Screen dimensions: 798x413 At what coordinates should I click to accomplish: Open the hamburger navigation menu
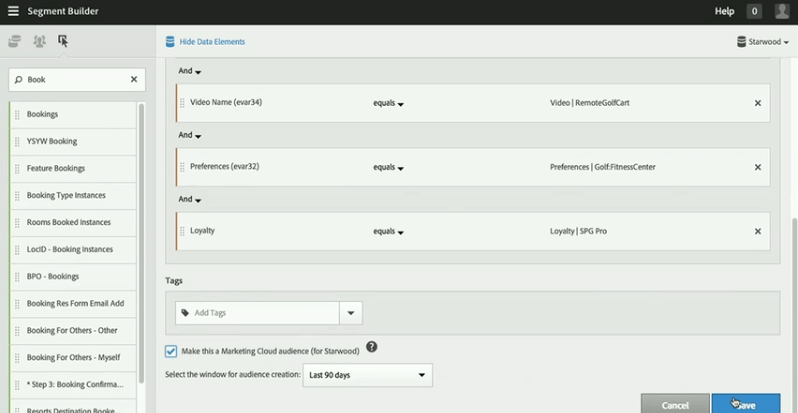click(13, 11)
